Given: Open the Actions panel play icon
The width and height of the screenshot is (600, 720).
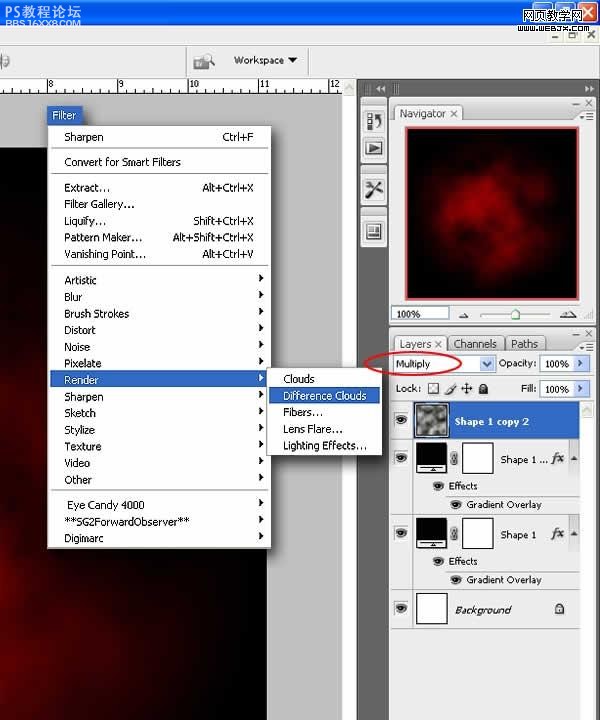Looking at the screenshot, I should click(374, 148).
